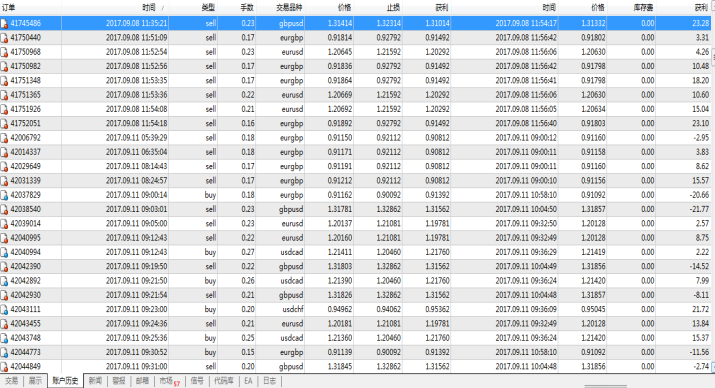Screen dimensions: 715x388
Task: Click take profit 1.31014 in the first row
Action: (x=437, y=23)
